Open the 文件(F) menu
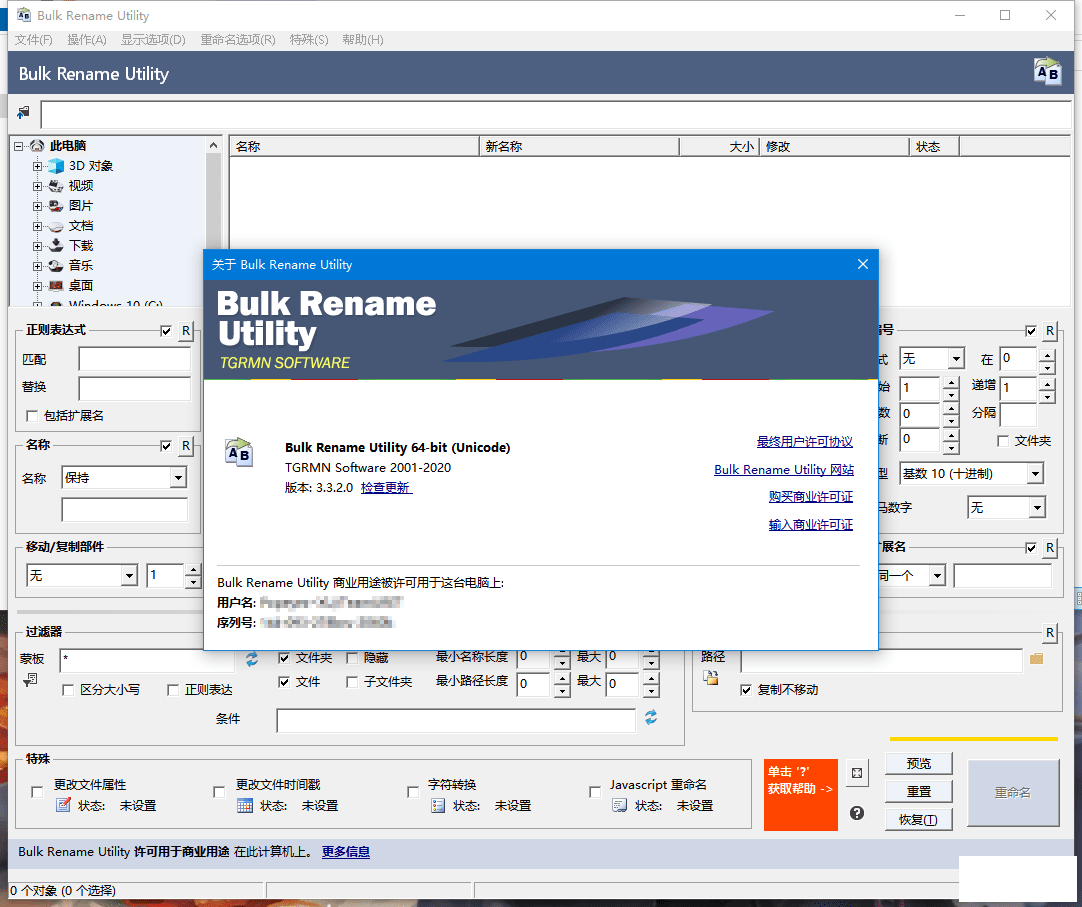The height and width of the screenshot is (907, 1082). [34, 39]
